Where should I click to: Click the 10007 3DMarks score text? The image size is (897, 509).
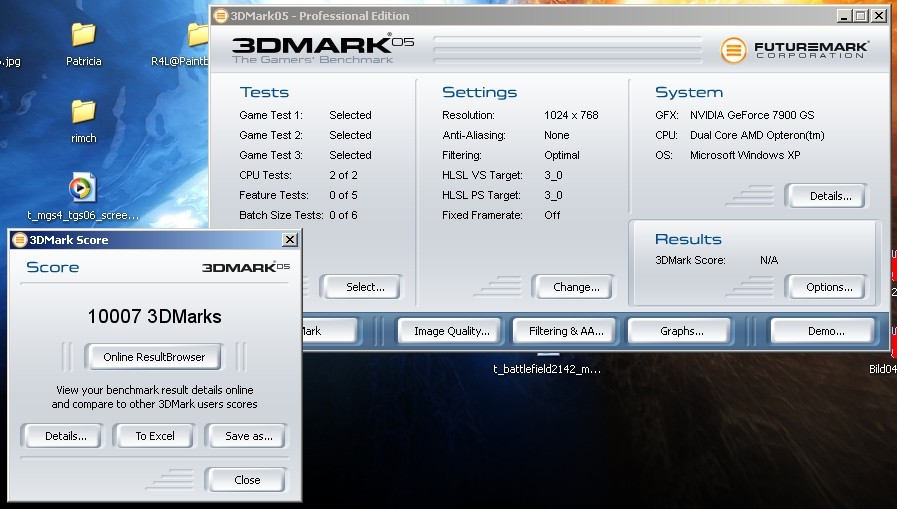(154, 316)
